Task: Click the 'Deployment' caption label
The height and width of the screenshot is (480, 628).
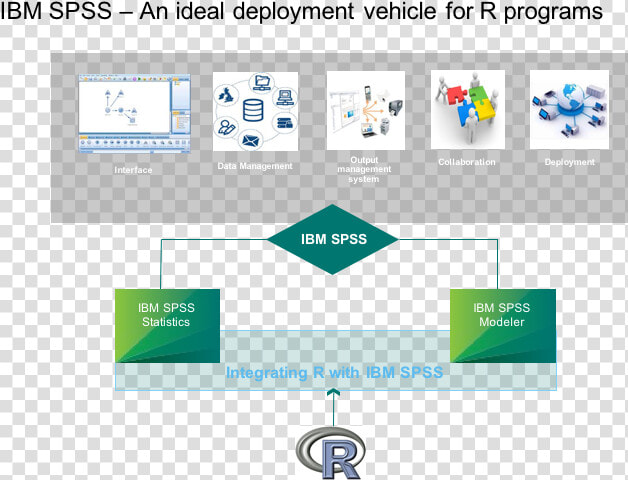Action: point(570,162)
